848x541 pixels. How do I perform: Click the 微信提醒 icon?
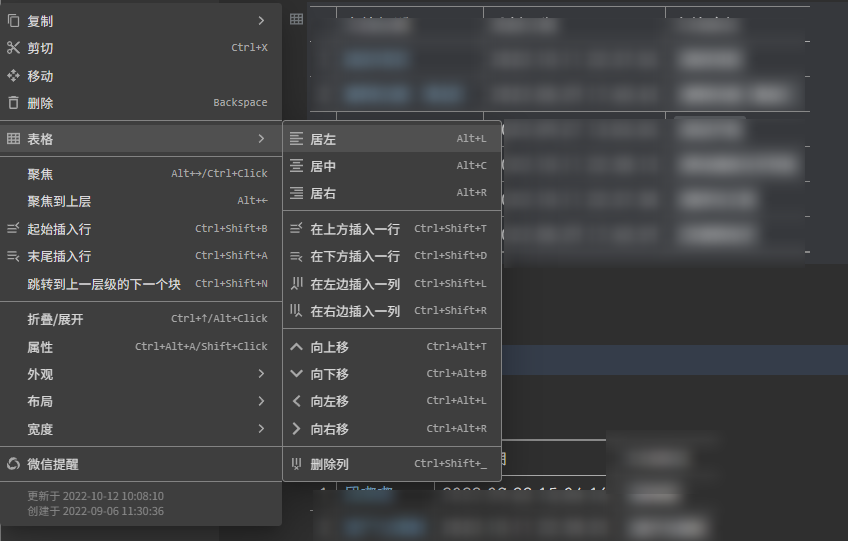click(x=14, y=464)
